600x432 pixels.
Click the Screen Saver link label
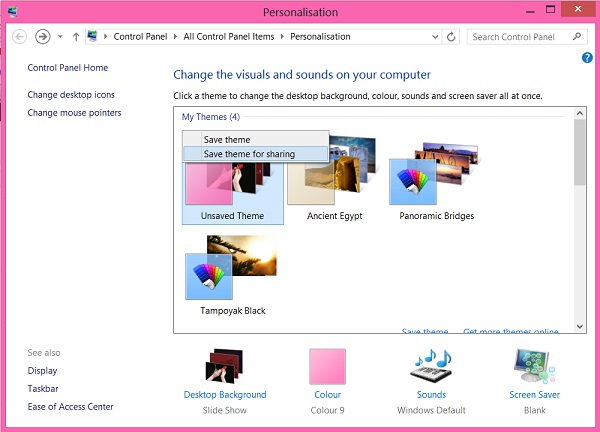click(534, 395)
